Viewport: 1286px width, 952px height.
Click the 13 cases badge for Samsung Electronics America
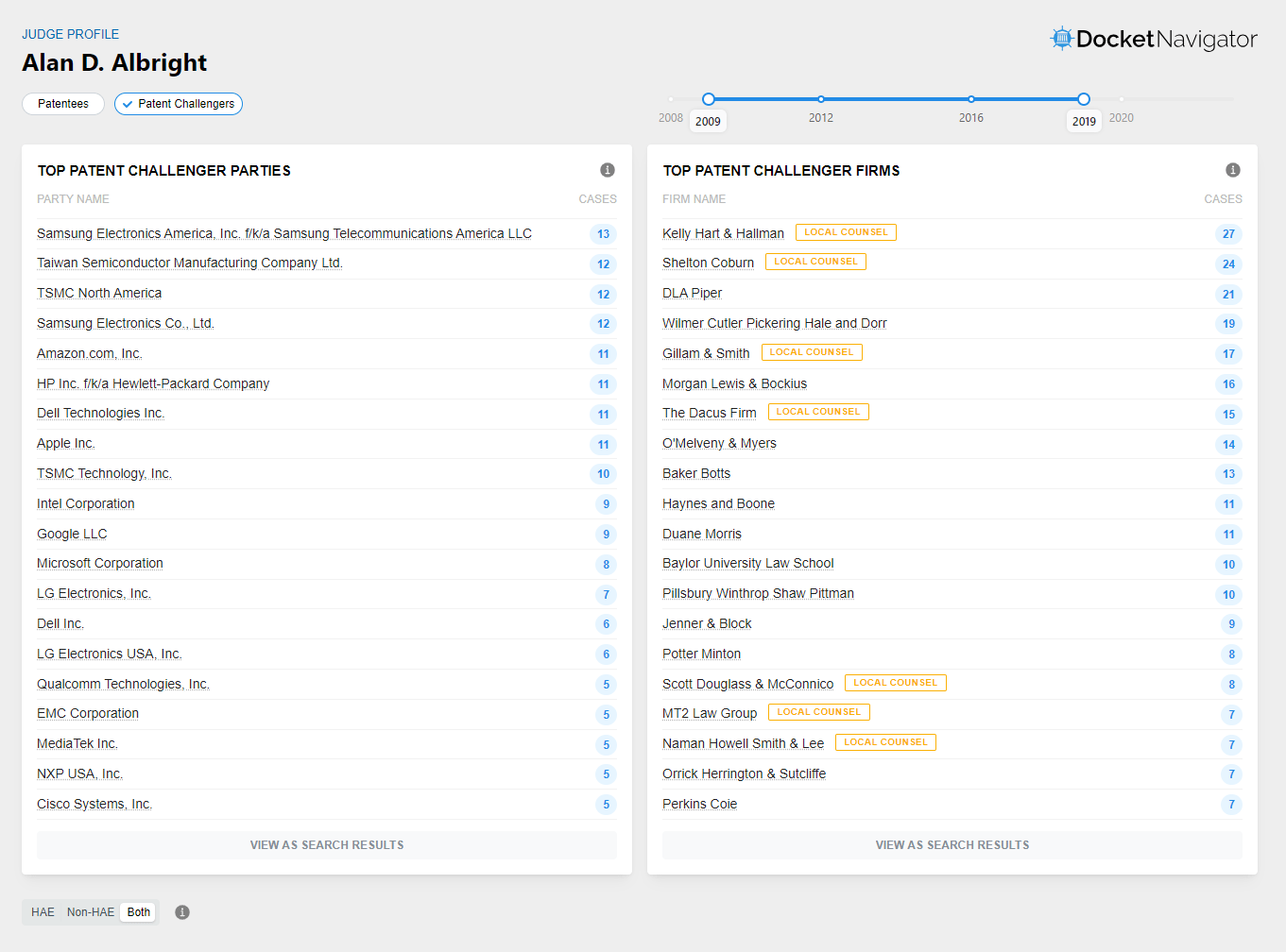603,234
